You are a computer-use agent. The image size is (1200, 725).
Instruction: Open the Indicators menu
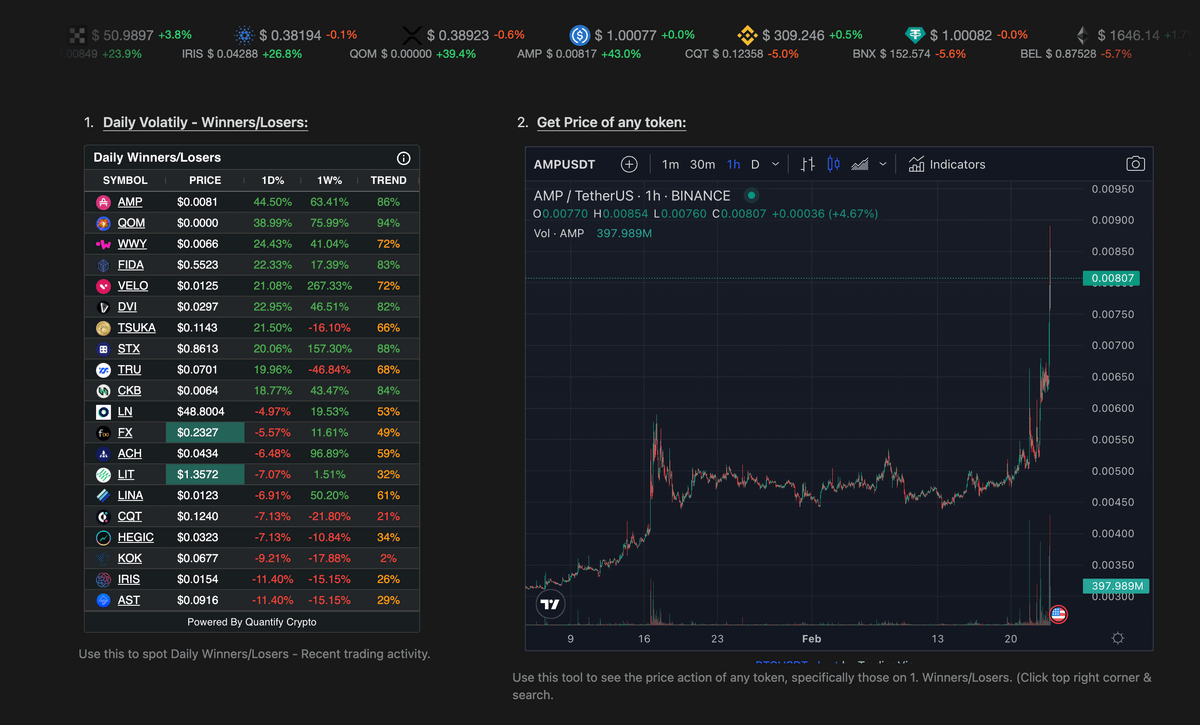[946, 164]
